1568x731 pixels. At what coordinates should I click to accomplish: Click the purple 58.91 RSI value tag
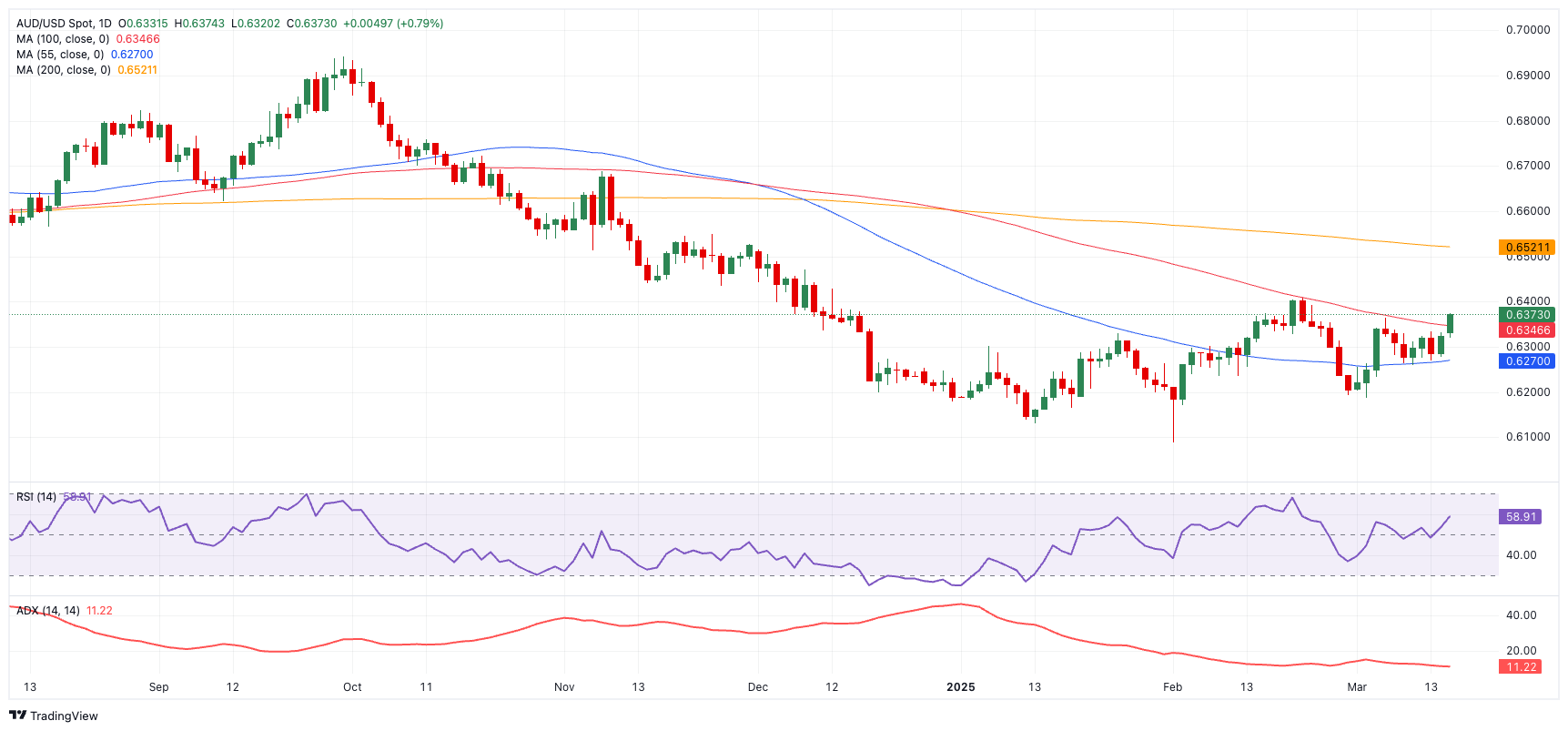coord(1520,517)
